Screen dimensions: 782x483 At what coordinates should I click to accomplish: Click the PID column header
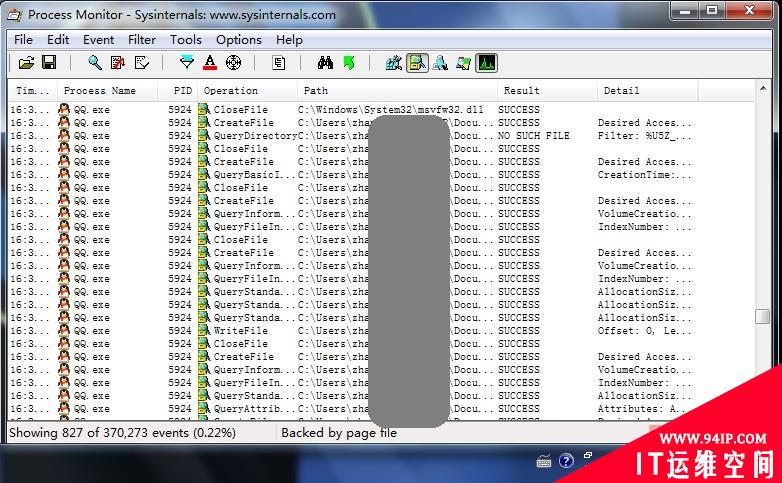coord(178,91)
